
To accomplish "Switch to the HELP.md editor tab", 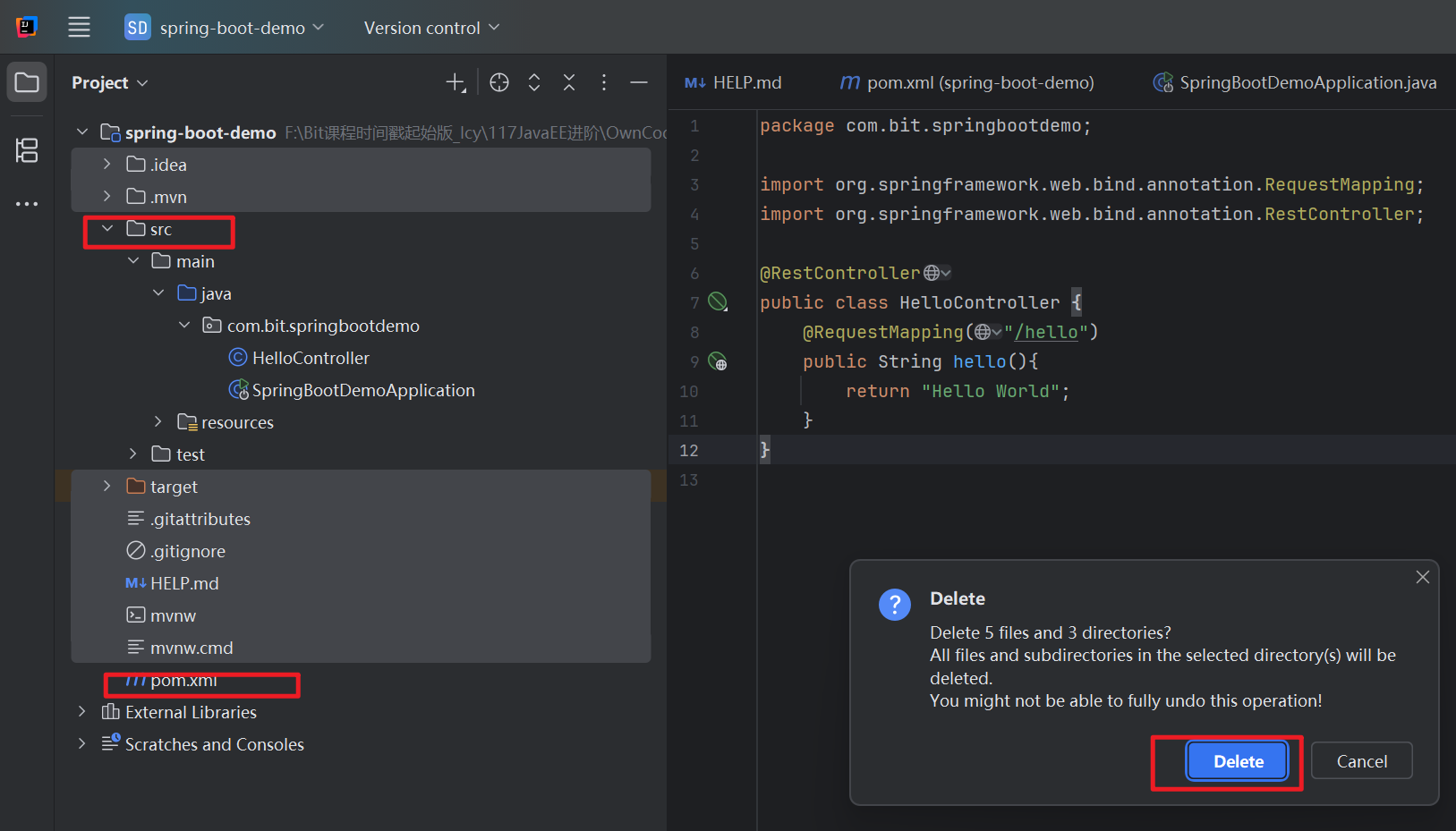I will (x=734, y=83).
